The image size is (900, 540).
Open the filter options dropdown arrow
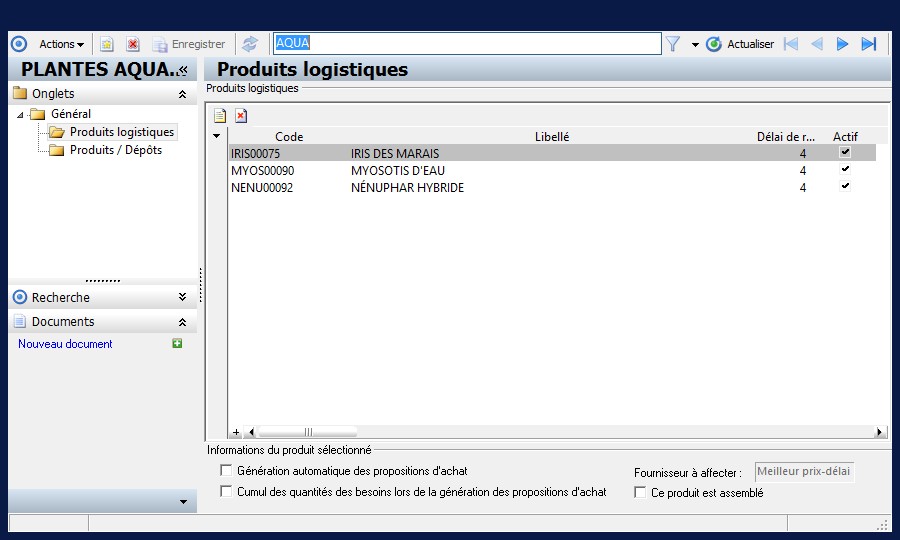pos(695,44)
